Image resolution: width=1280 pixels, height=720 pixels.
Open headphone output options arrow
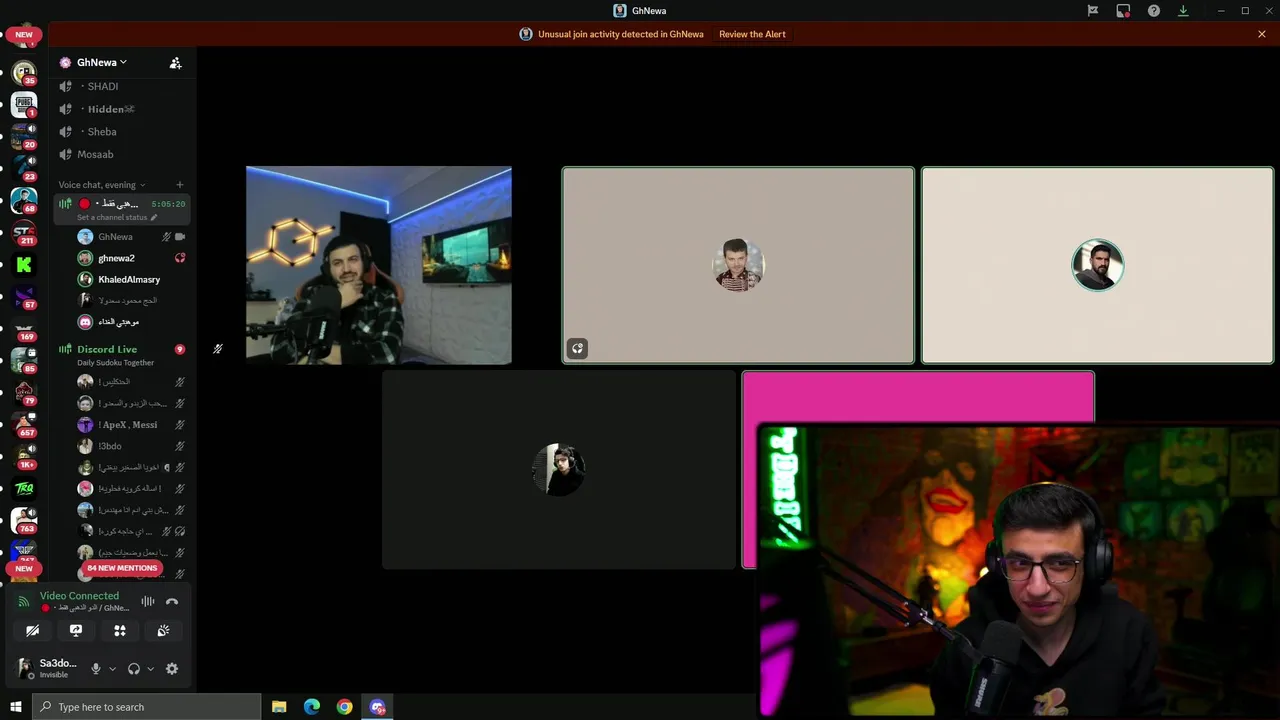click(x=150, y=669)
